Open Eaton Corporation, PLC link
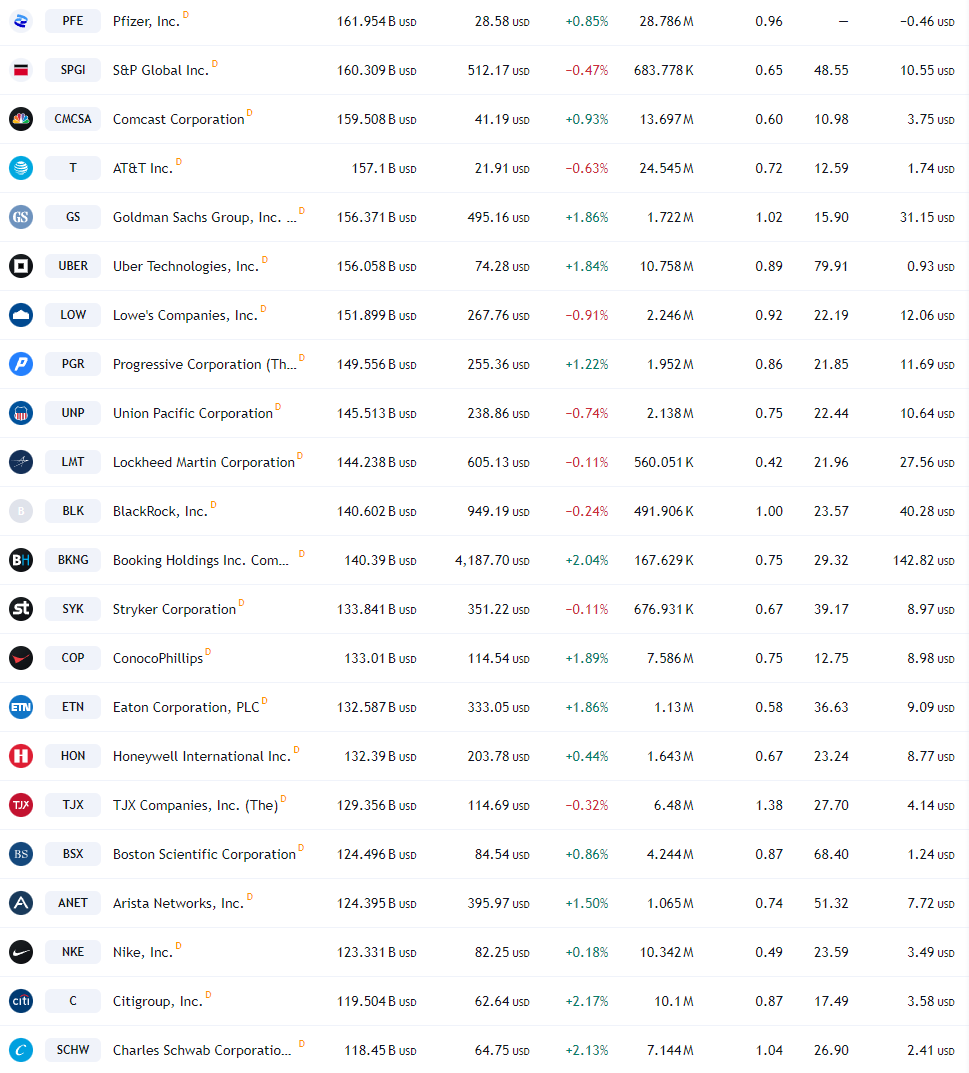The height and width of the screenshot is (1073, 969). [186, 708]
